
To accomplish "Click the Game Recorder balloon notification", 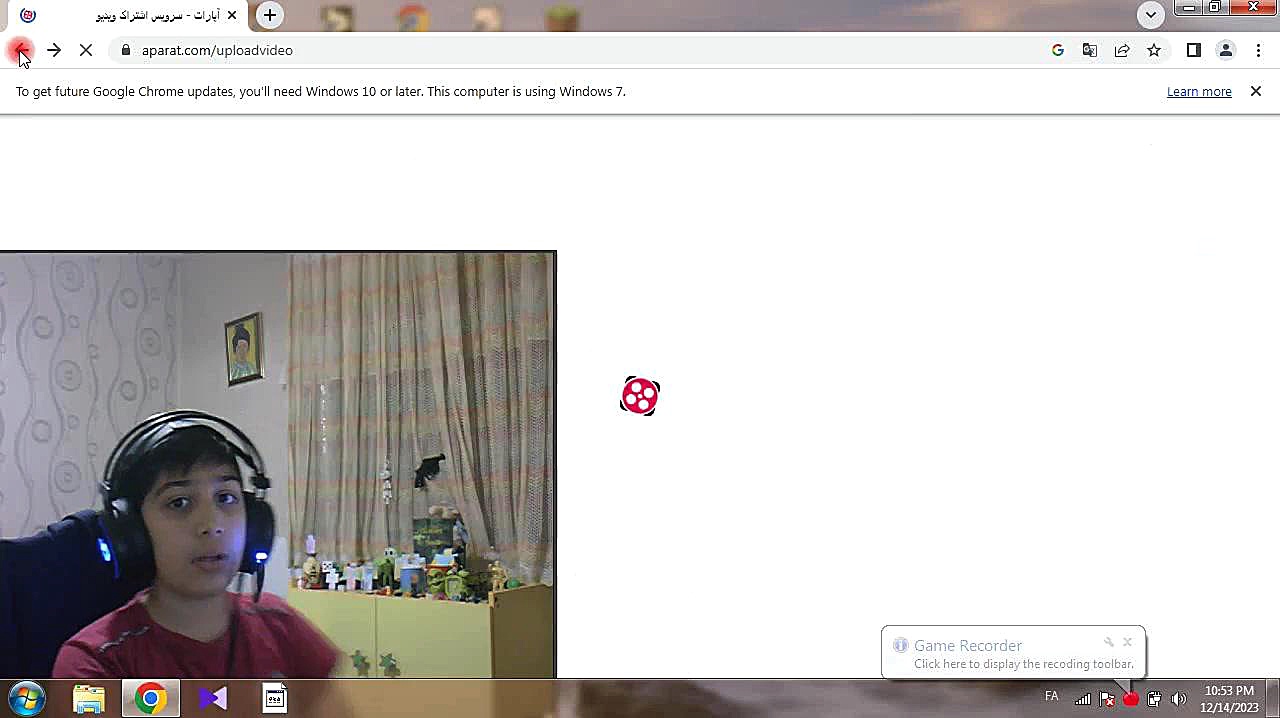I will 1013,653.
